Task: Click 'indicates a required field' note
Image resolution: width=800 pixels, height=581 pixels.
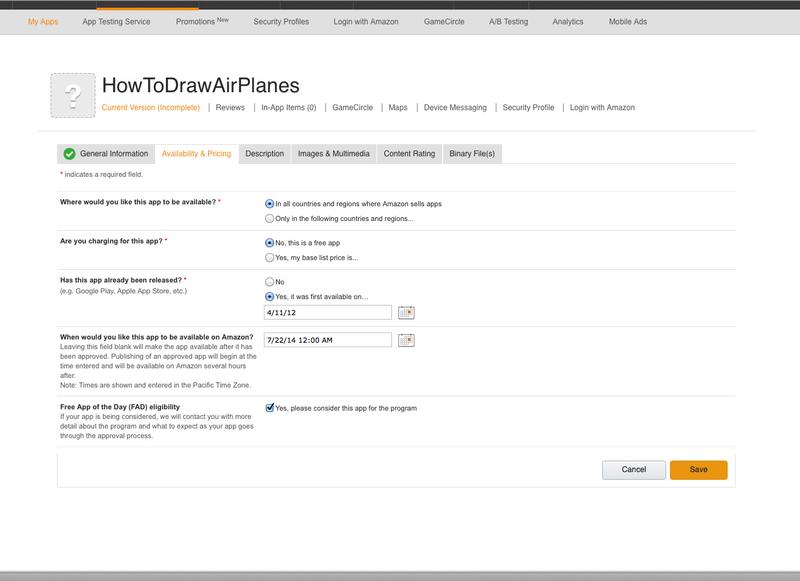Action: (x=104, y=174)
